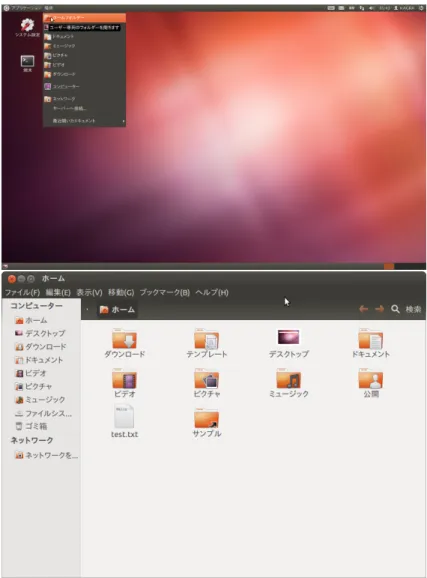
Task: Open the mail indicator in top panel
Action: click(x=341, y=8)
